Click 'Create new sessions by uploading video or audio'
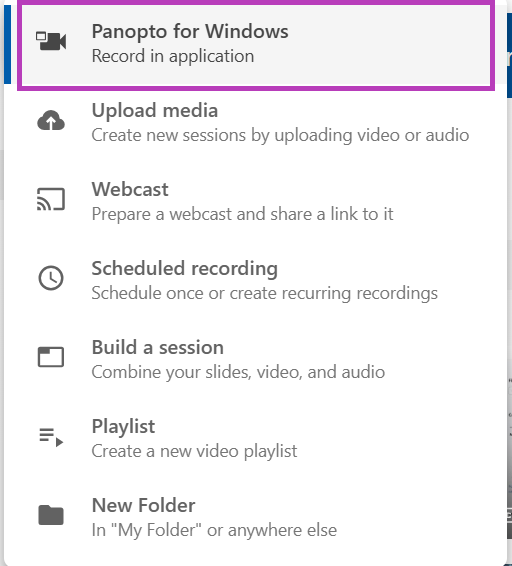The width and height of the screenshot is (512, 566). click(280, 135)
